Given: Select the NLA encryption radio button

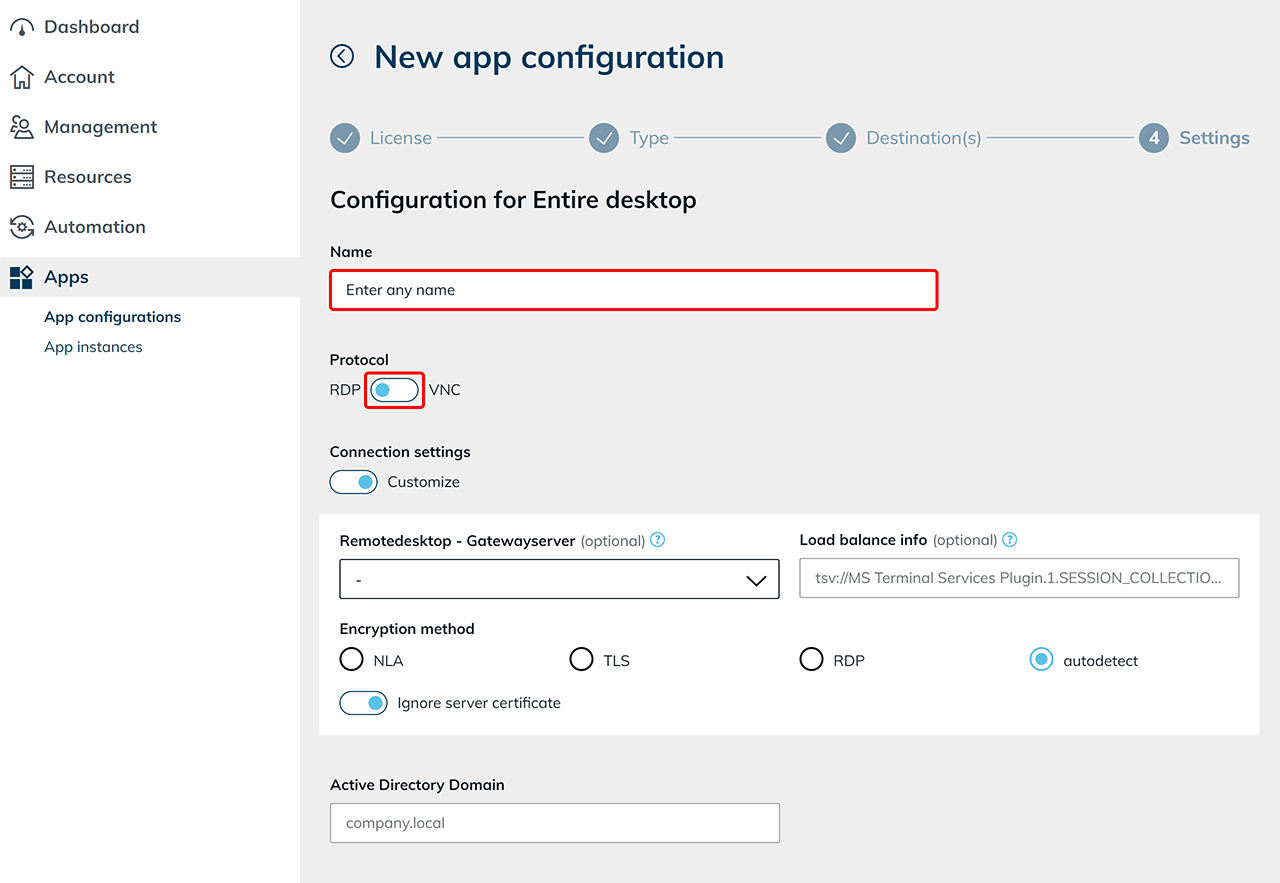Looking at the screenshot, I should pos(352,660).
